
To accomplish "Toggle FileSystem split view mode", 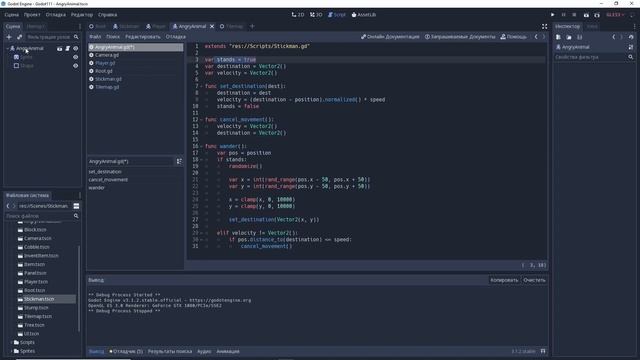I will click(76, 206).
